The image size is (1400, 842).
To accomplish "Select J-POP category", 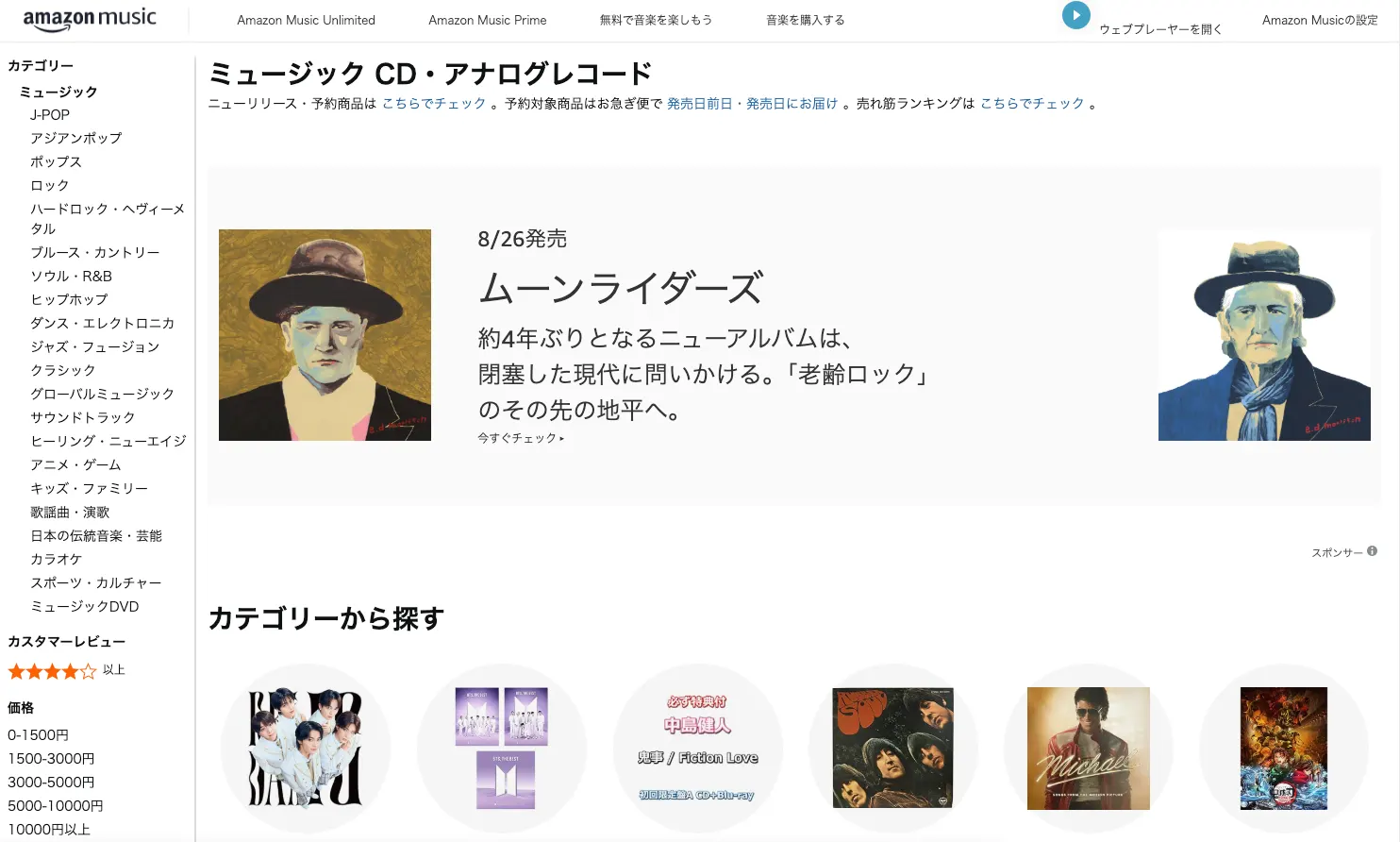I will [x=50, y=114].
